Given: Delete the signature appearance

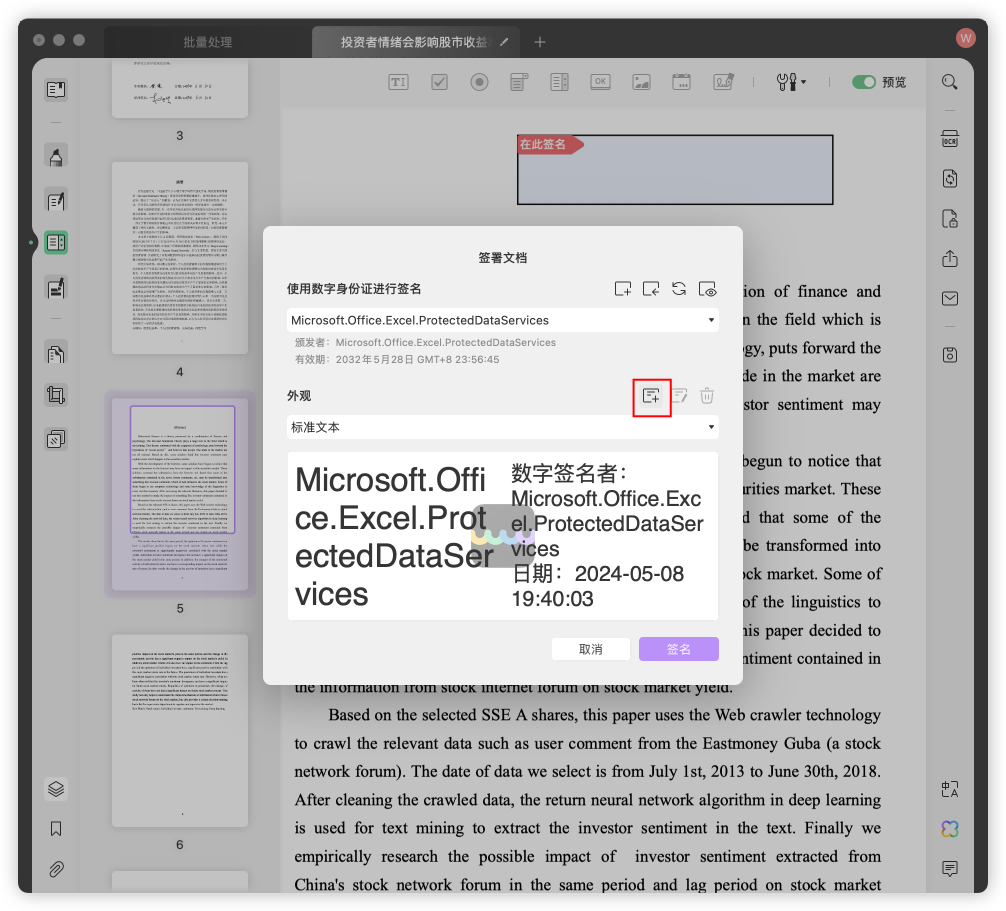Looking at the screenshot, I should [x=707, y=396].
